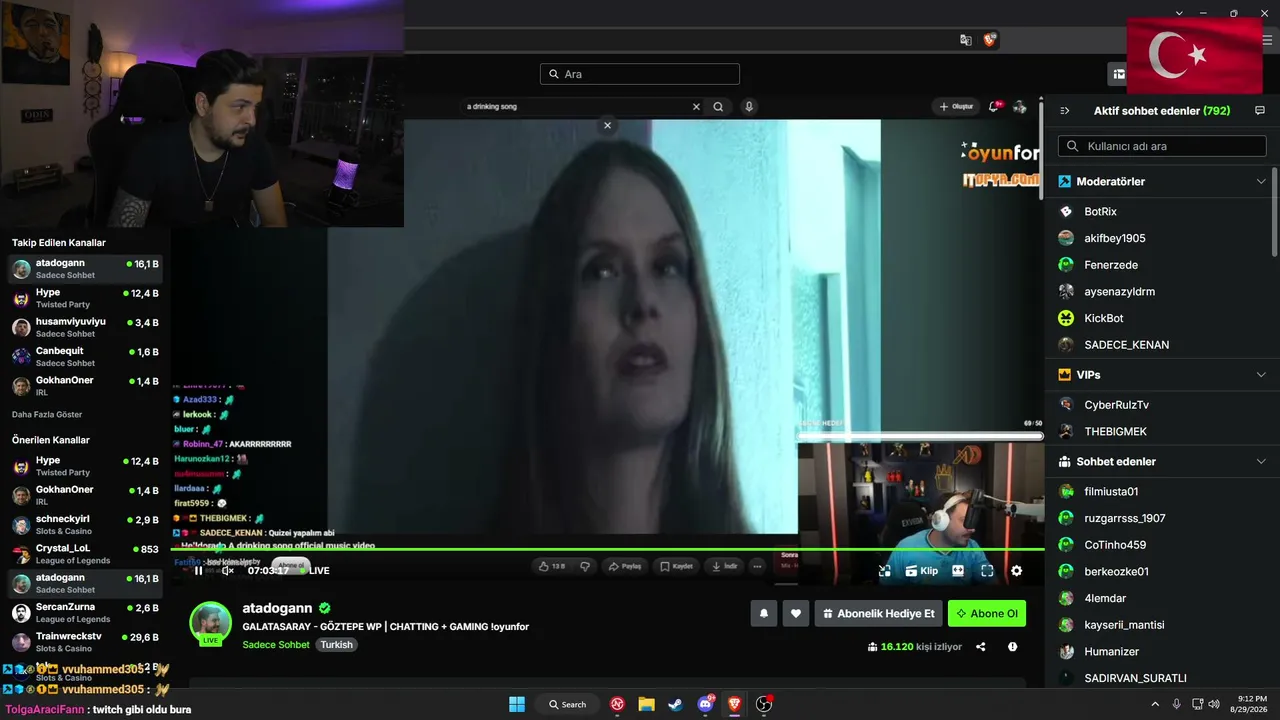The image size is (1280, 720).
Task: Open Discord from the taskbar
Action: point(706,704)
